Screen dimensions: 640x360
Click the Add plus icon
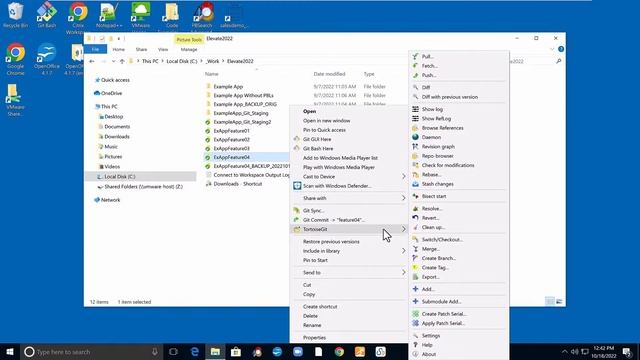tap(415, 289)
